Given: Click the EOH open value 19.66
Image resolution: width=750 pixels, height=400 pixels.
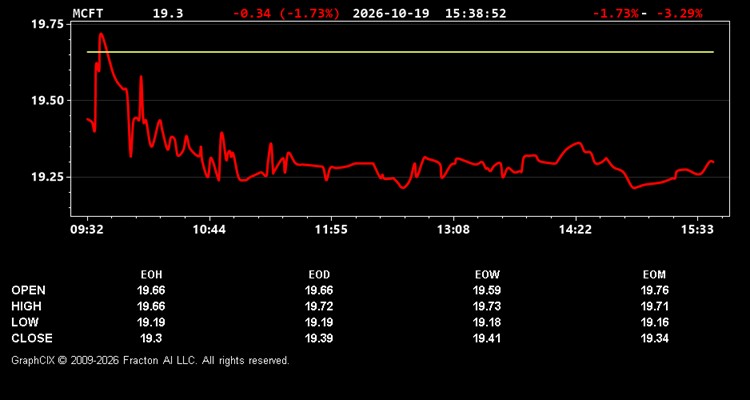Looking at the screenshot, I should coord(151,290).
